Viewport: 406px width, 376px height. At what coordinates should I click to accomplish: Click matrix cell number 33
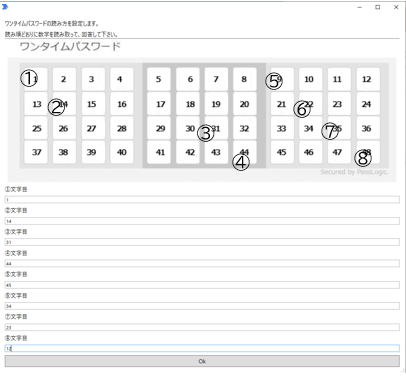point(282,128)
